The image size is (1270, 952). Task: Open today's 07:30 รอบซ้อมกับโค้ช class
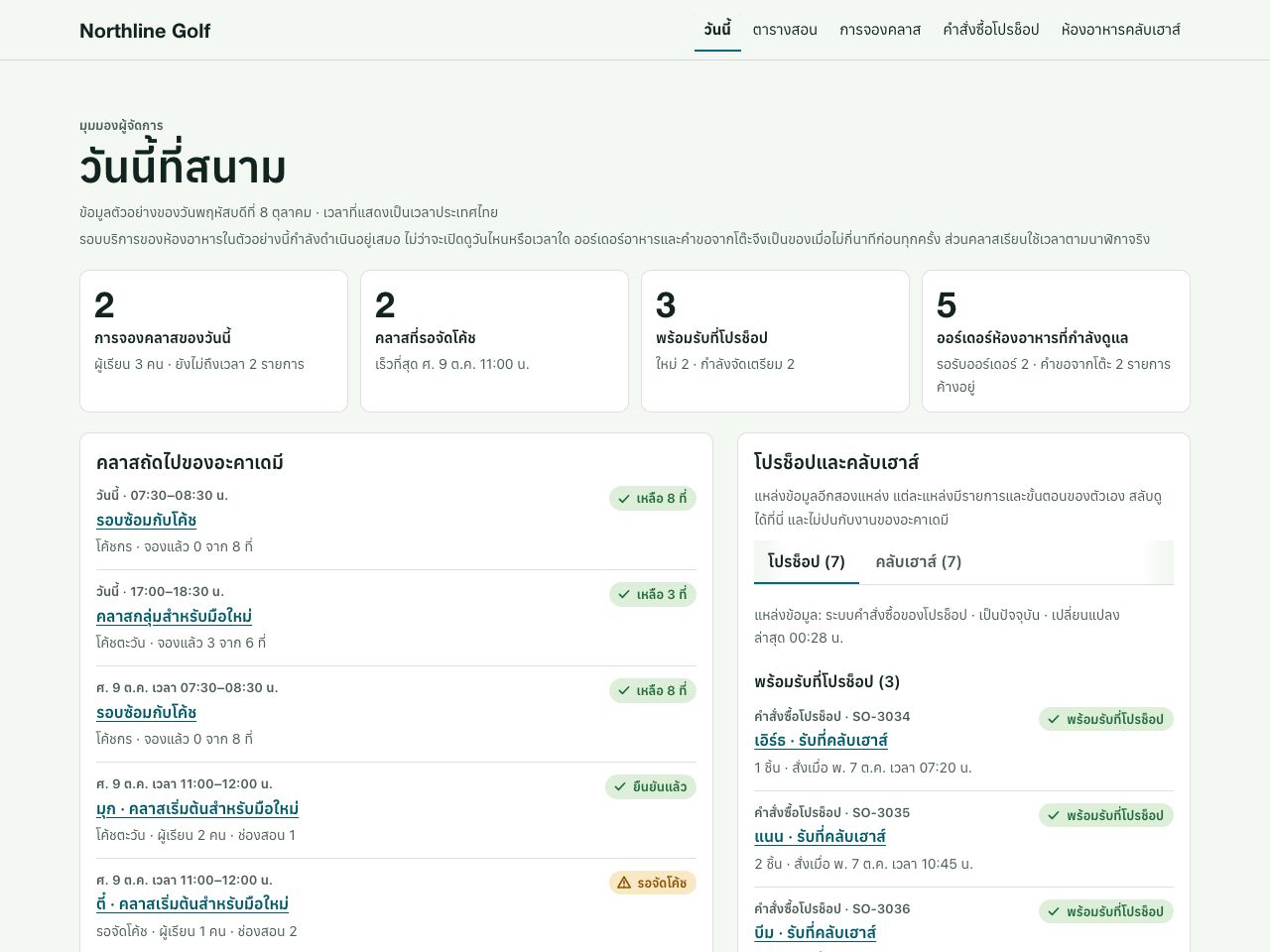click(147, 521)
